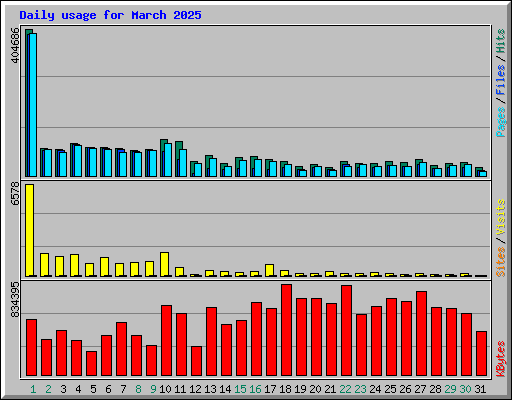
Task: Click the cyan pages bar for day 27
Action: (x=423, y=169)
